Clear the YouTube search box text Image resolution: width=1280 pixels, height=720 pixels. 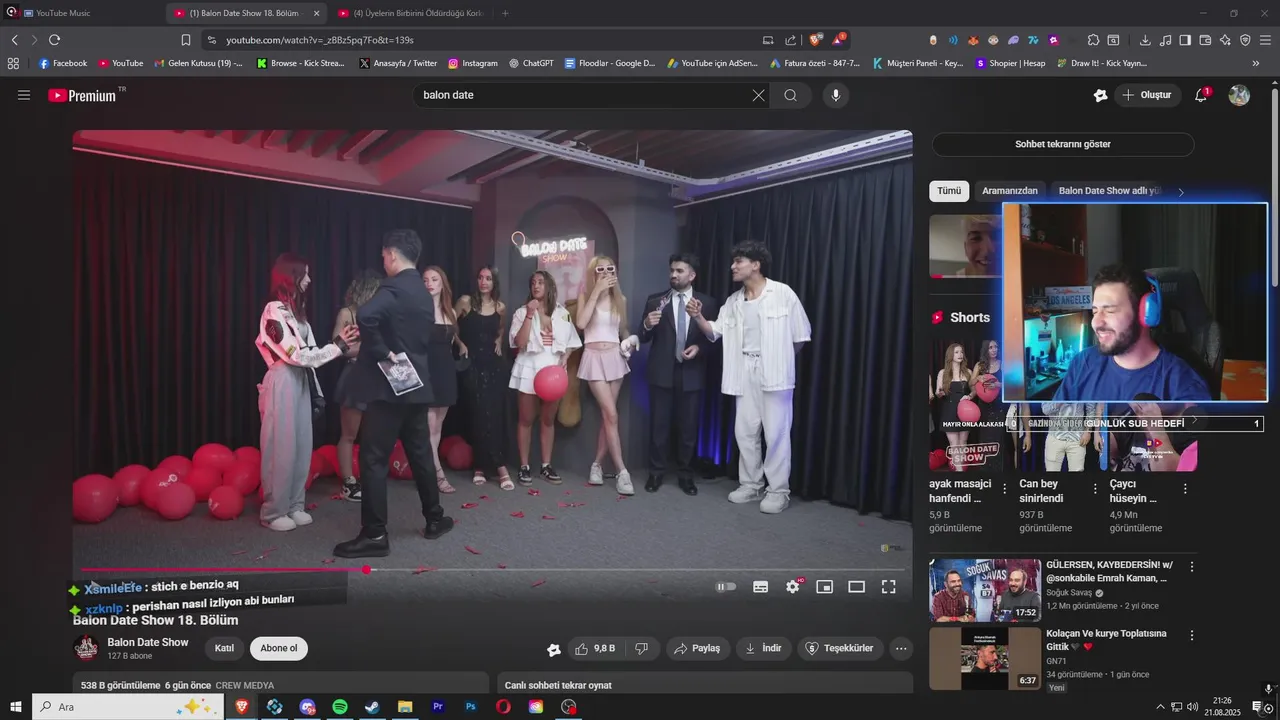[758, 95]
